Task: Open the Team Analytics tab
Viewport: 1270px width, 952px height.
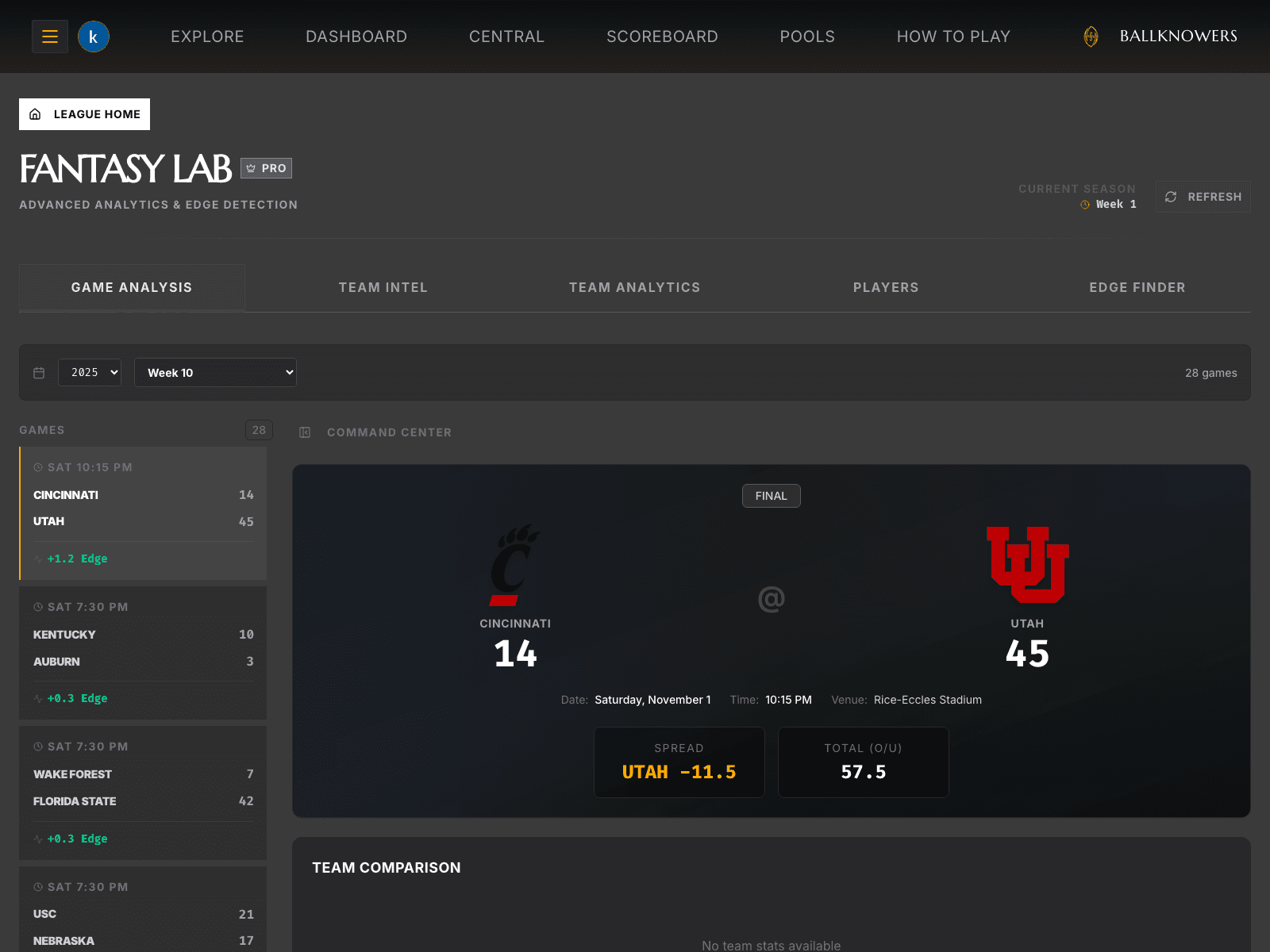Action: click(635, 287)
